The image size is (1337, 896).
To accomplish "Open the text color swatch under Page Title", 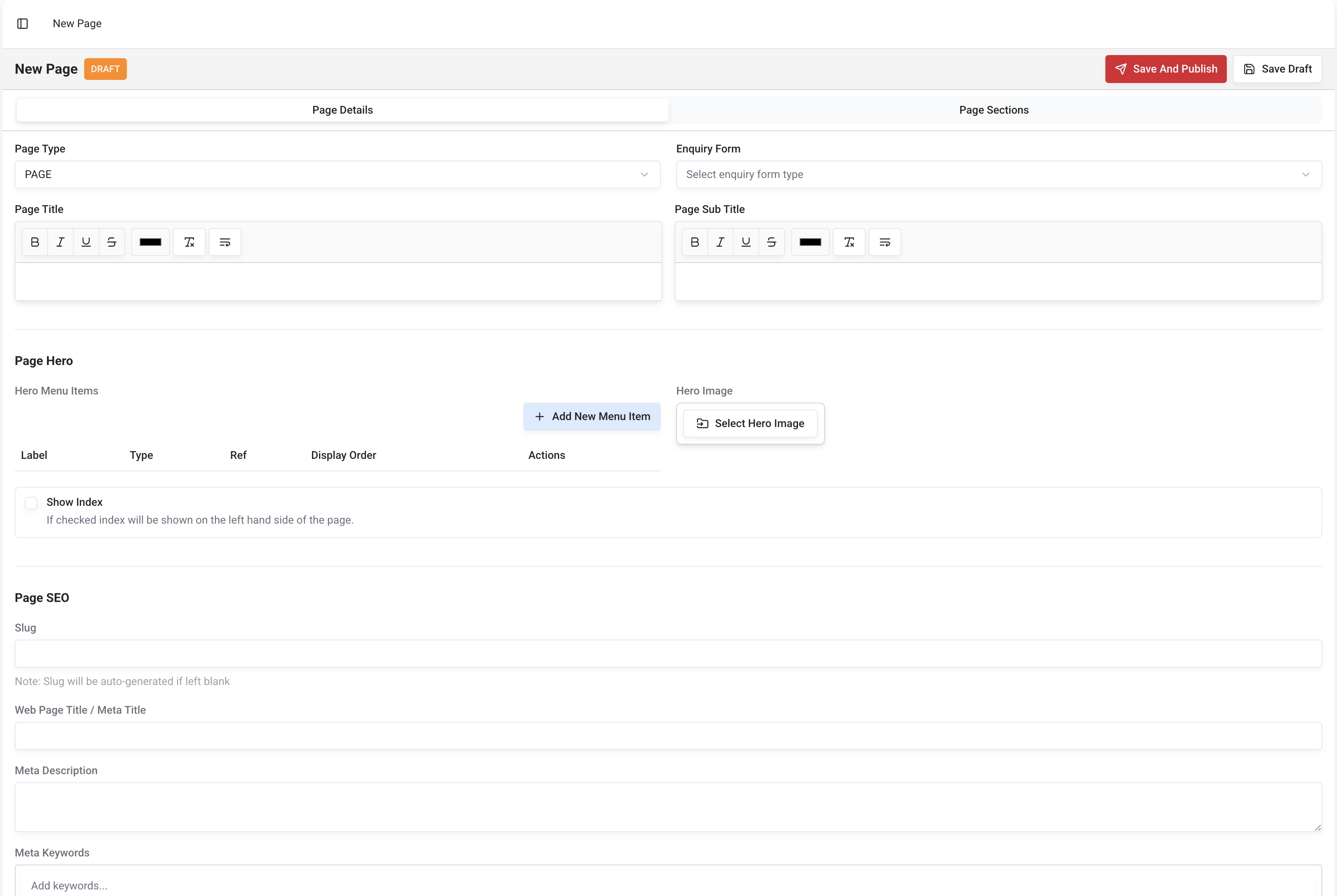I will (150, 242).
